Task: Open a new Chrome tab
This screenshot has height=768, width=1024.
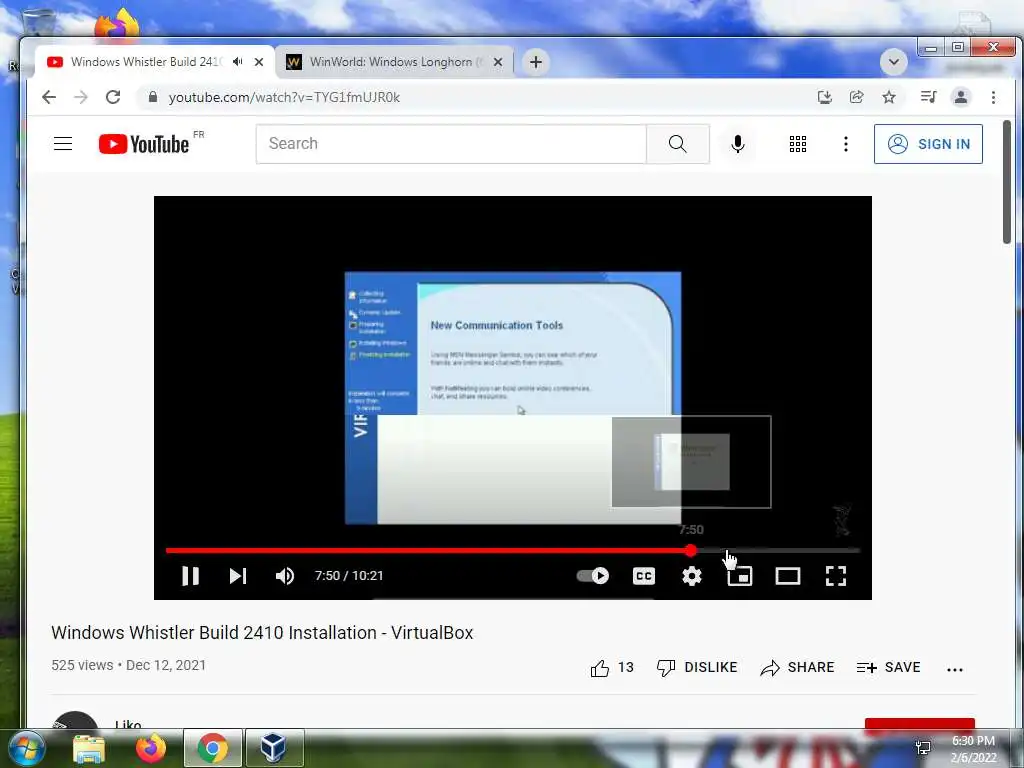Action: pyautogui.click(x=536, y=62)
